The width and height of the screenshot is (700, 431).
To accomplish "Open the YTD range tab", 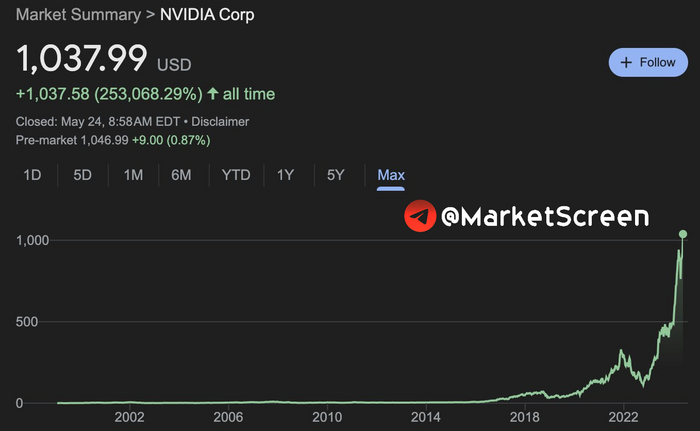I will 236,175.
